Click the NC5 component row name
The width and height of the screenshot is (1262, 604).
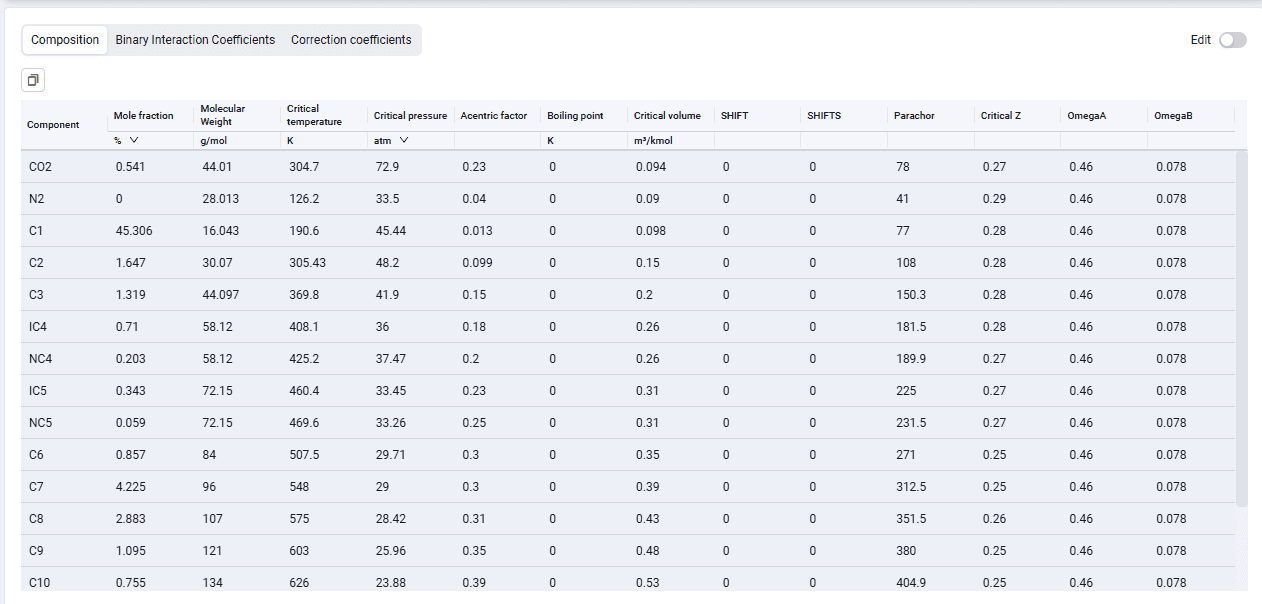[x=41, y=423]
